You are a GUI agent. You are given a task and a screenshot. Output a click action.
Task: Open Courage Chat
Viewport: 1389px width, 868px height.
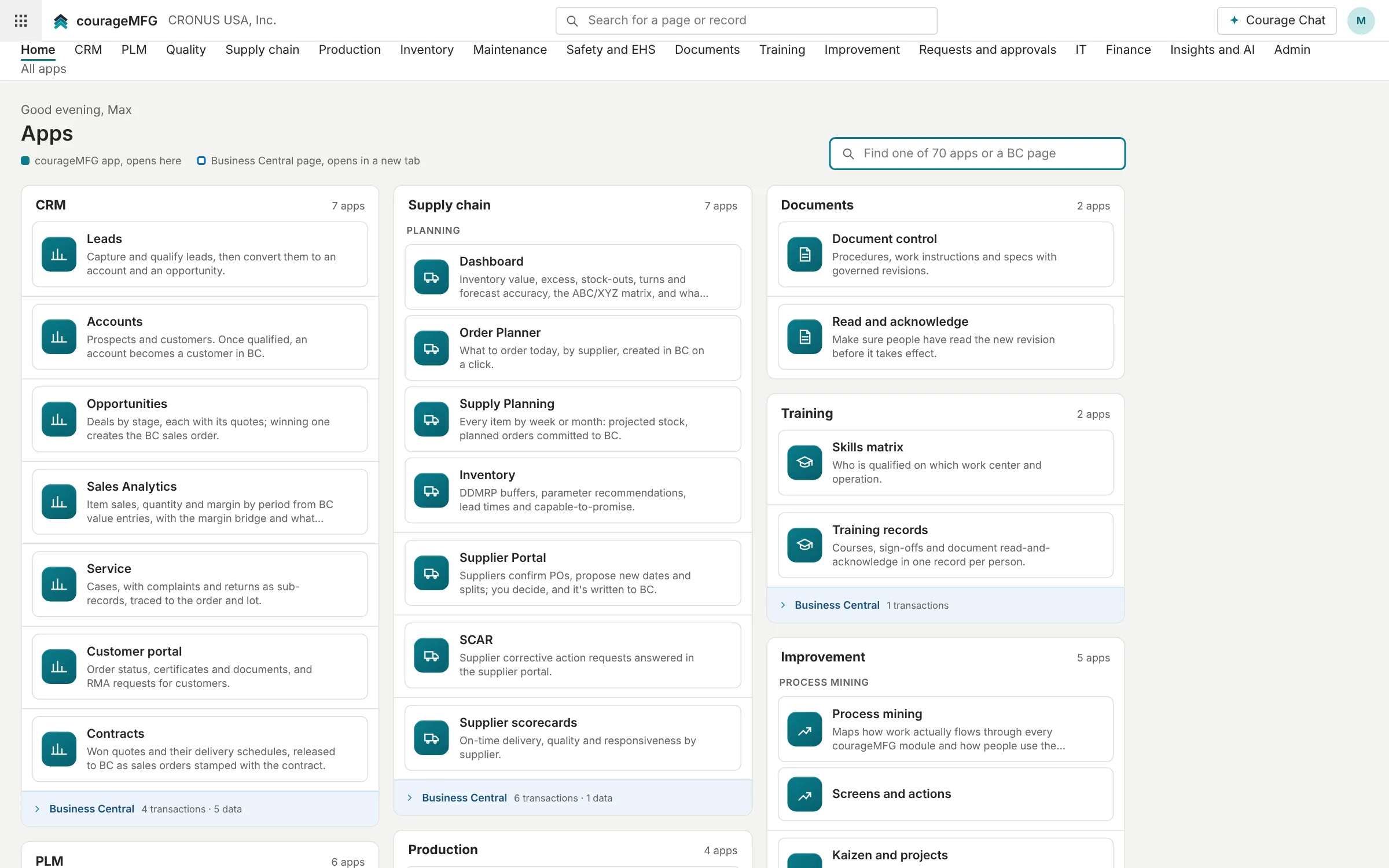1277,21
